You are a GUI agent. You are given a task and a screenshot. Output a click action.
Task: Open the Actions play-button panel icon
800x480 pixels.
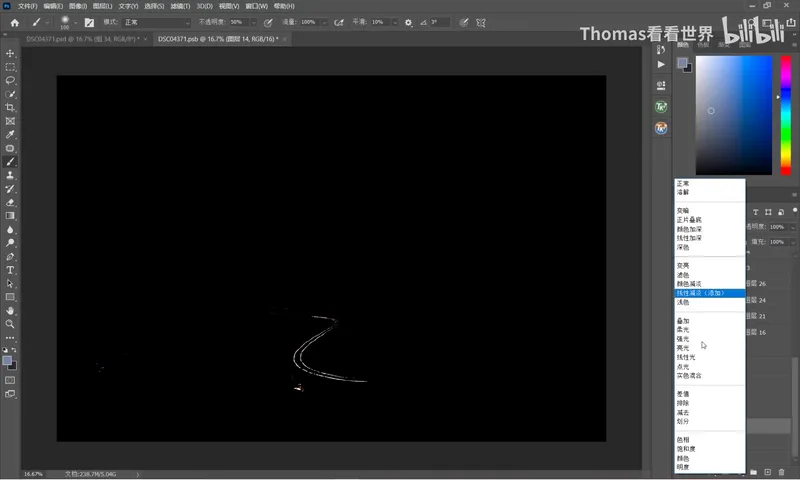tap(661, 64)
